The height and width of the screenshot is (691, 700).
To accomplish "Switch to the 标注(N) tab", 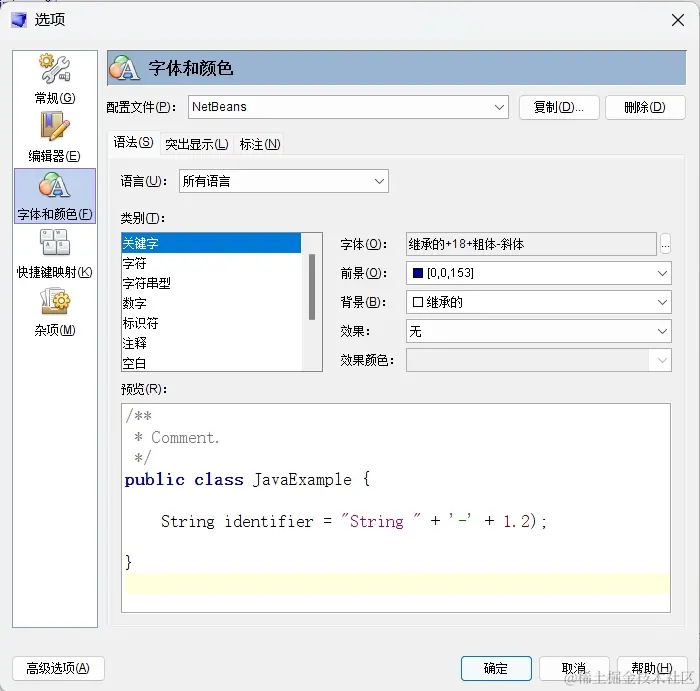I will pyautogui.click(x=259, y=144).
